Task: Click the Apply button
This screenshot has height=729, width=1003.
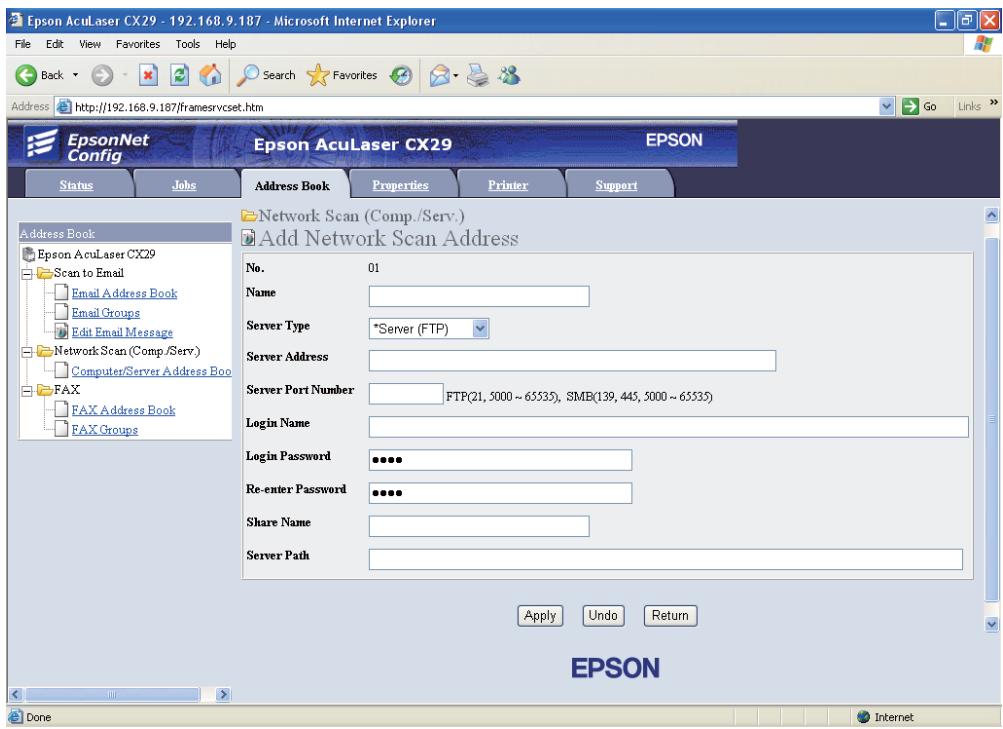Action: [540, 616]
